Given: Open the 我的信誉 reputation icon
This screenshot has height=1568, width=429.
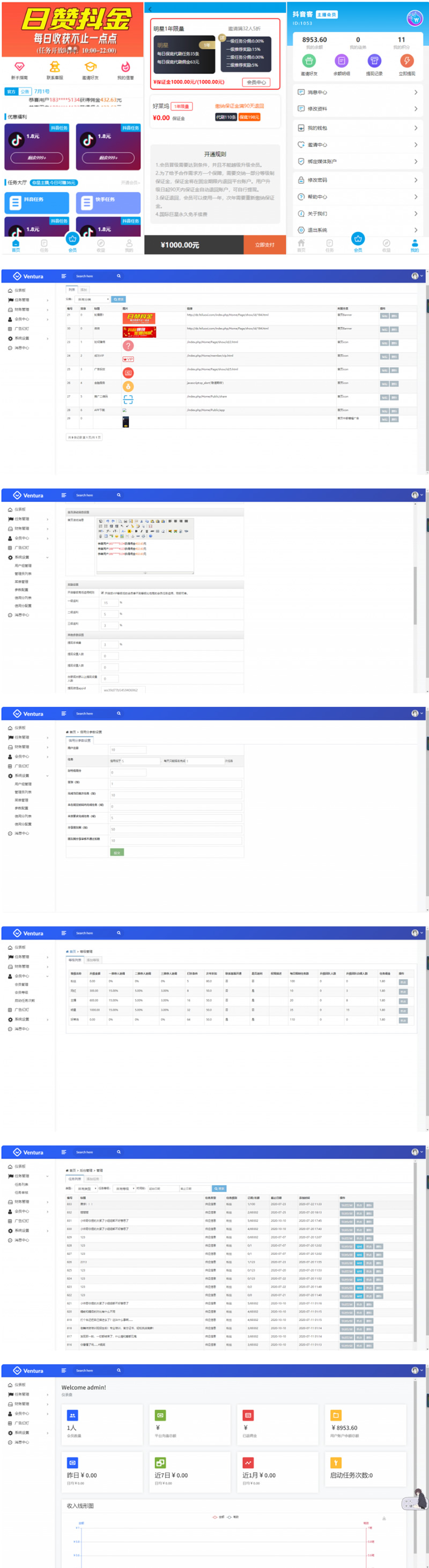Looking at the screenshot, I should (125, 67).
